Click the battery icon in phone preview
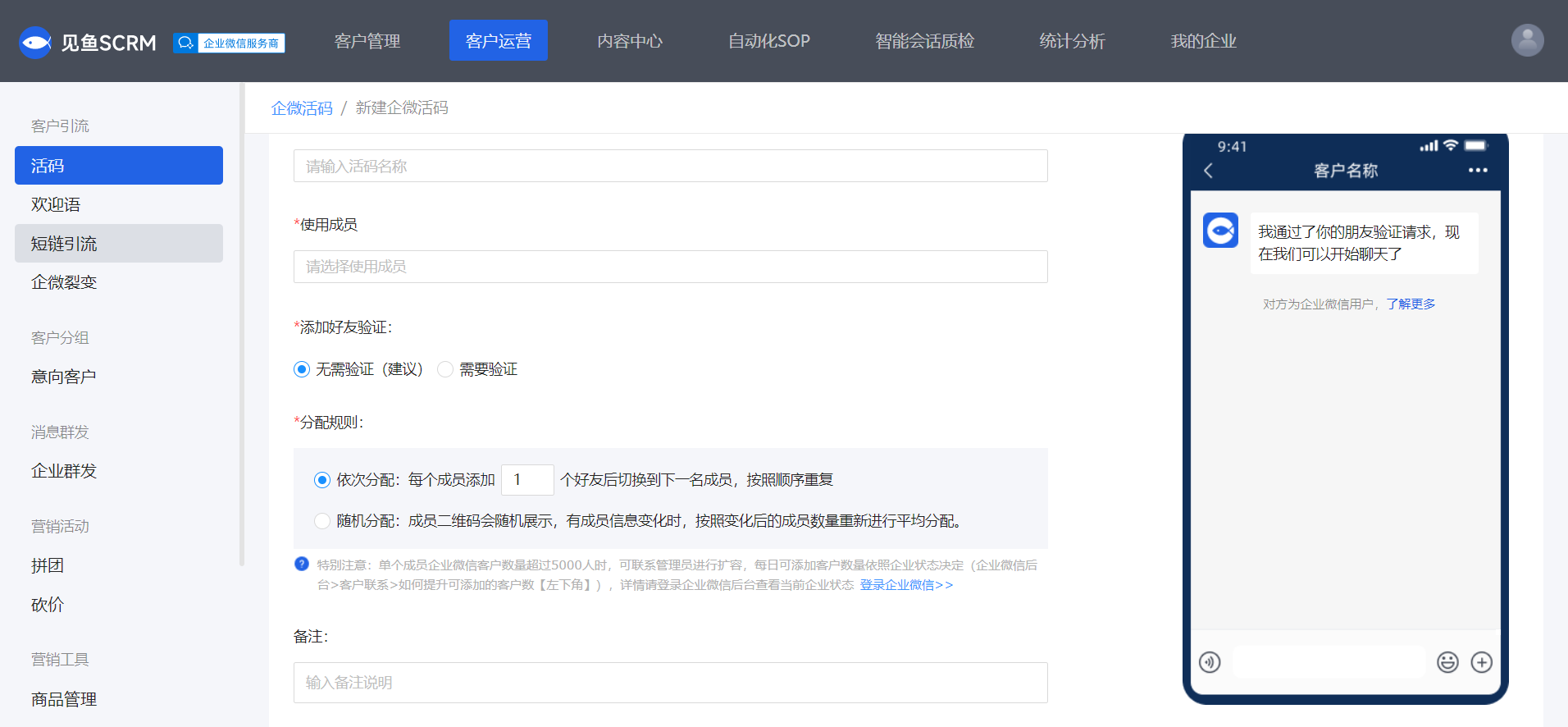 (x=1476, y=145)
